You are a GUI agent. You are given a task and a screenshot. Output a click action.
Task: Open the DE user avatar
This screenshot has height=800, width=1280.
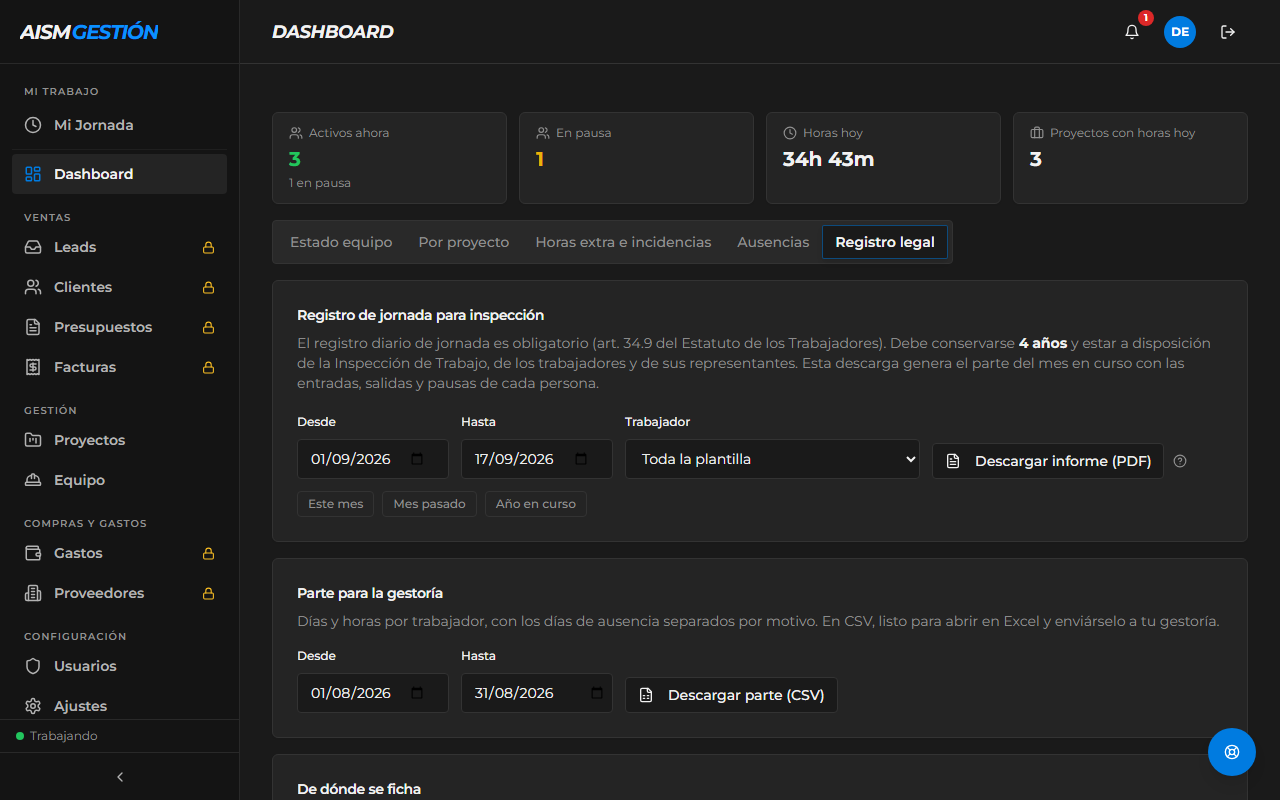[1180, 32]
